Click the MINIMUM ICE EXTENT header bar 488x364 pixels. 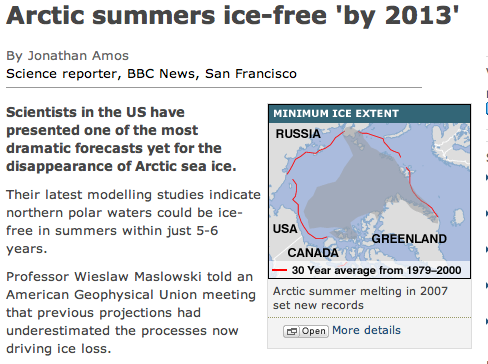pos(369,114)
